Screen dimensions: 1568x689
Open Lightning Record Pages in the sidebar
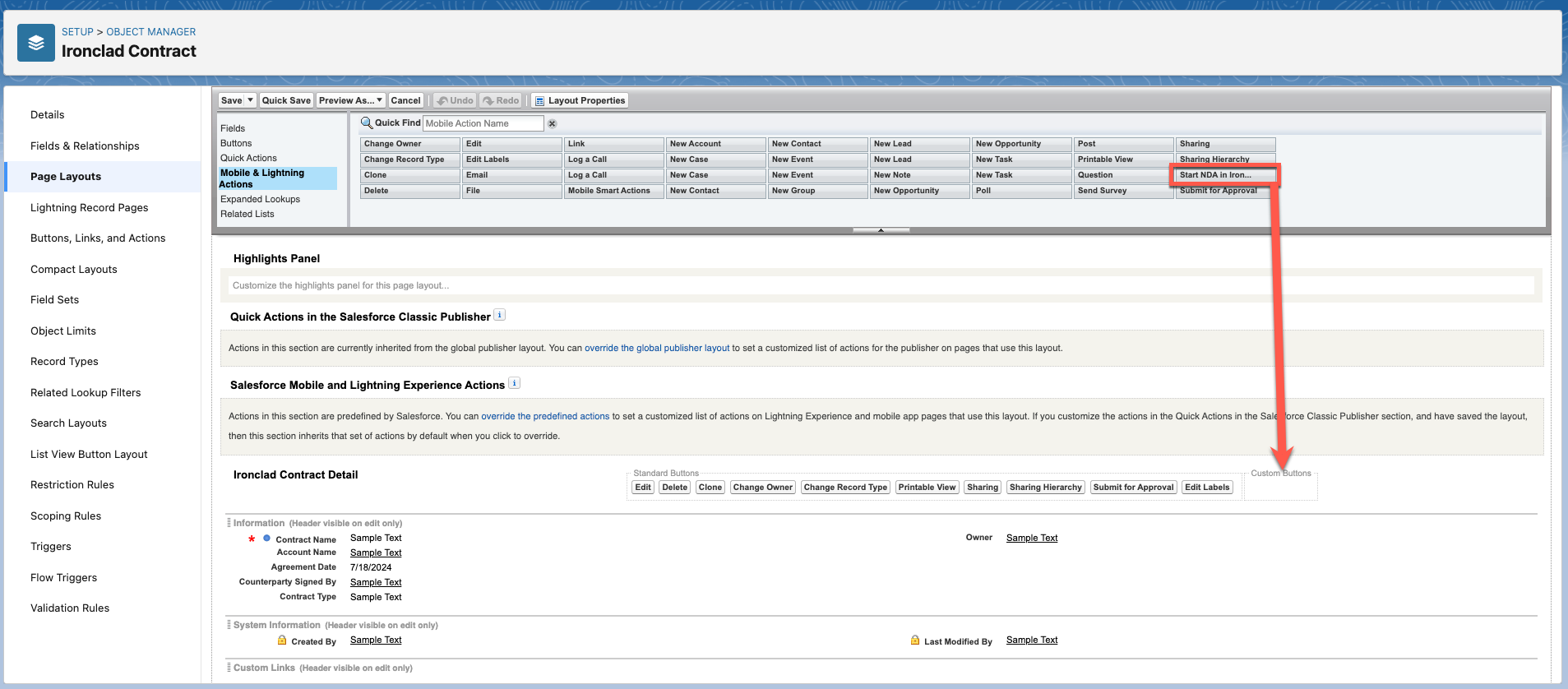90,207
